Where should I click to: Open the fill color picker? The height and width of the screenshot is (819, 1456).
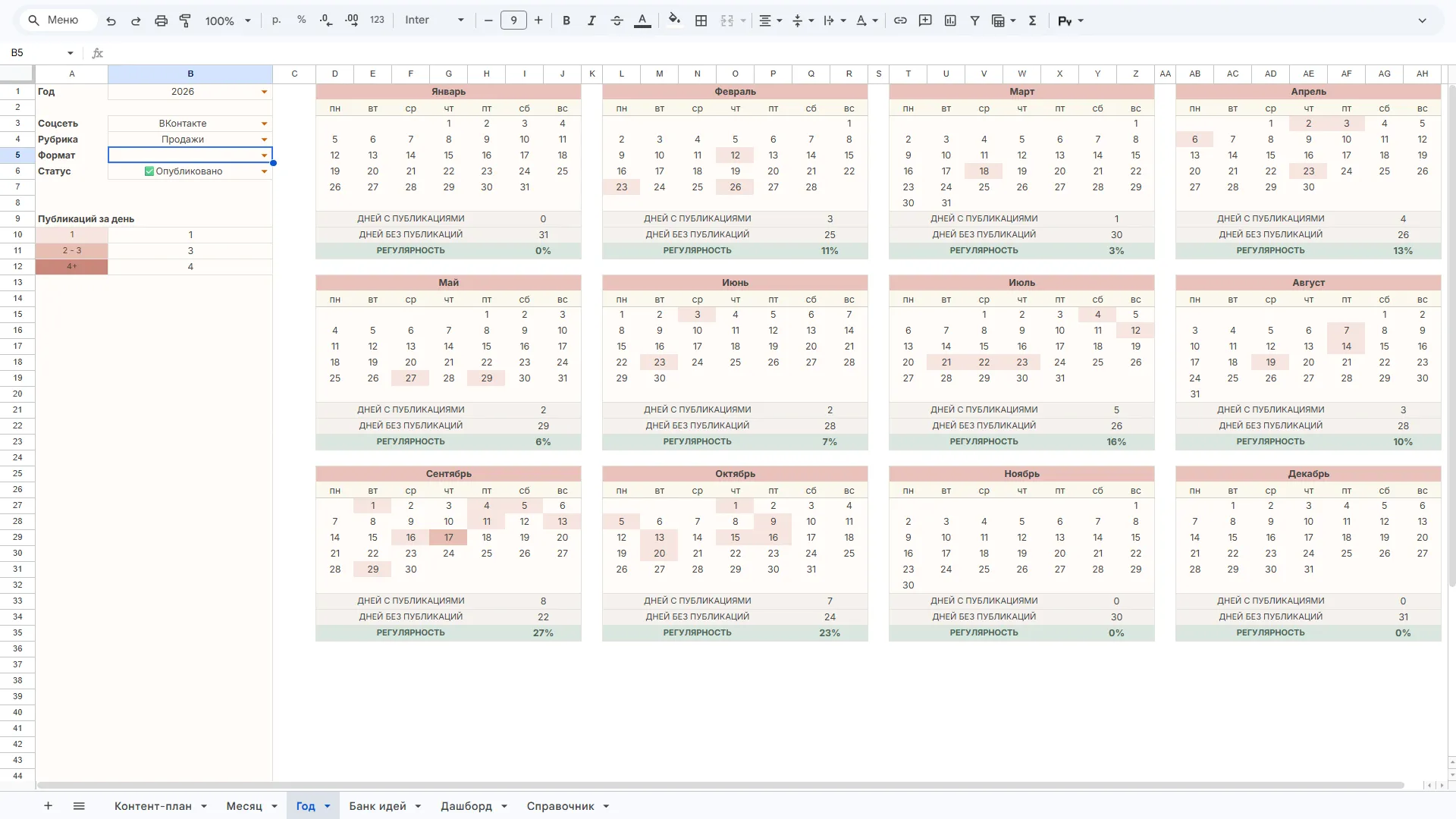point(674,20)
